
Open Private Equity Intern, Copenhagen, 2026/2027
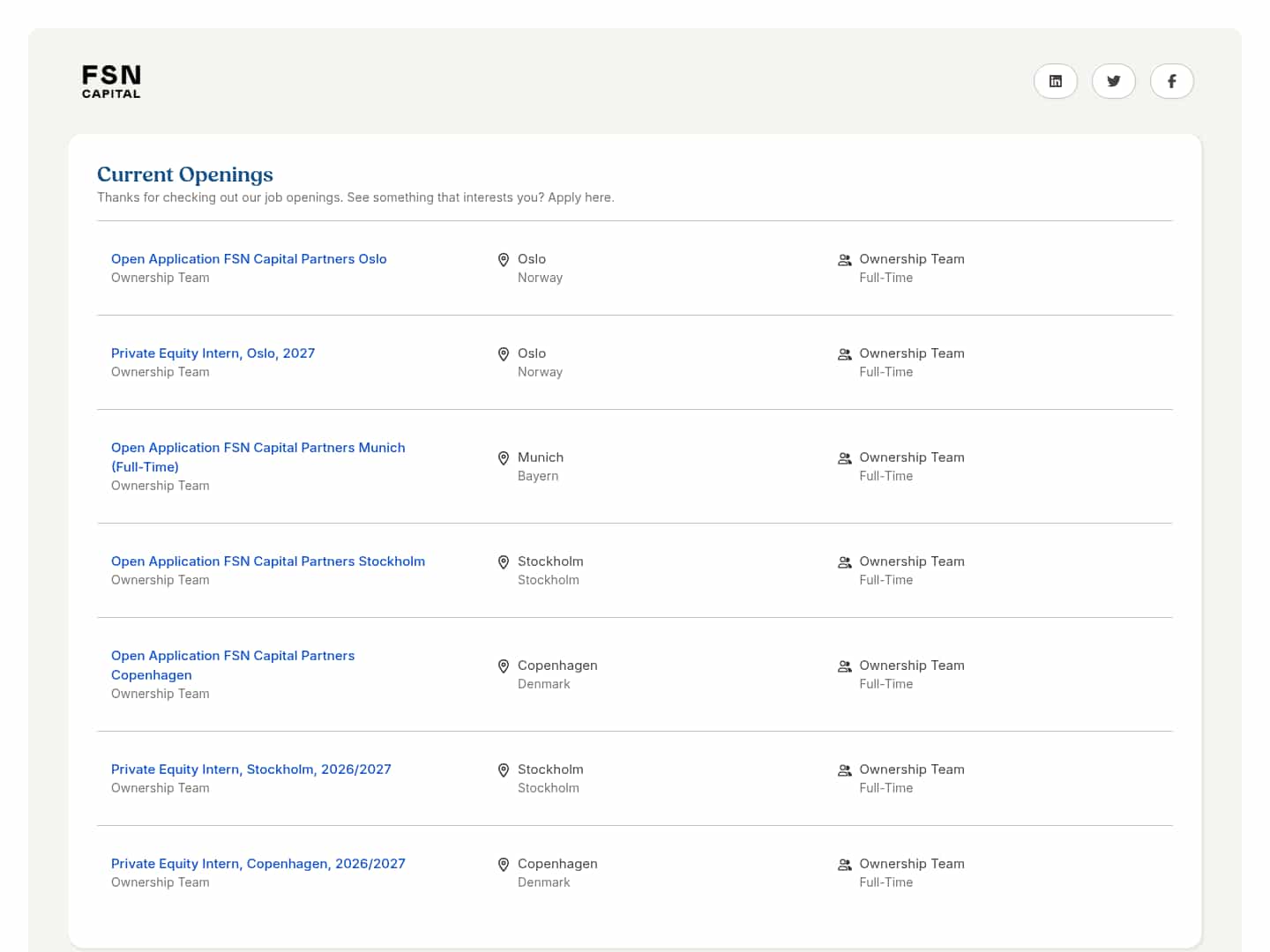258,864
